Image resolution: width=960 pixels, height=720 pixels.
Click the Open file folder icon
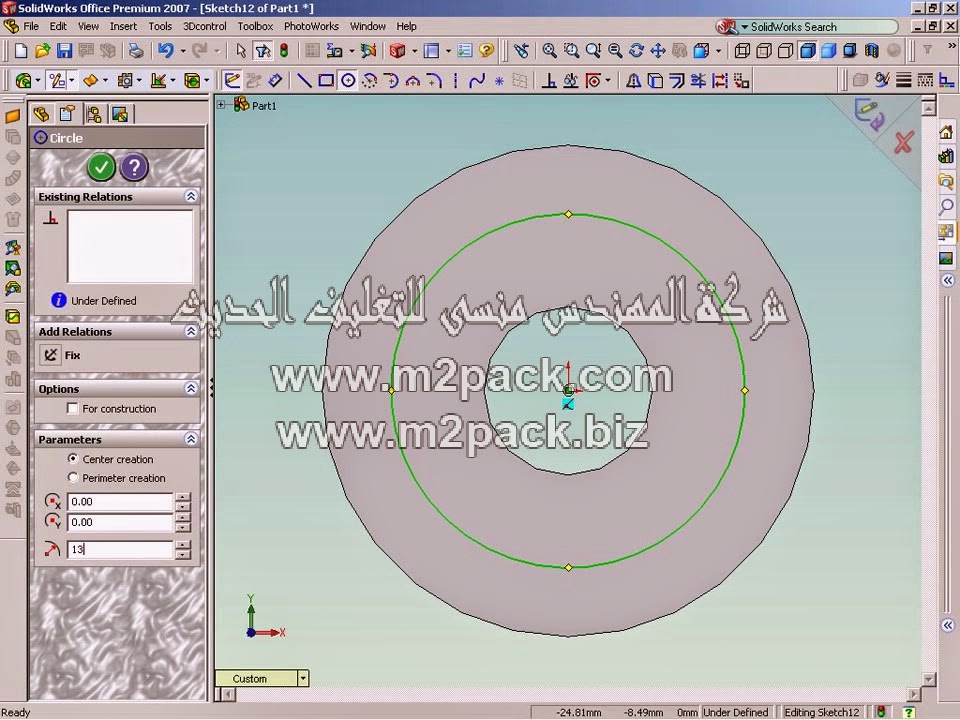[42, 51]
